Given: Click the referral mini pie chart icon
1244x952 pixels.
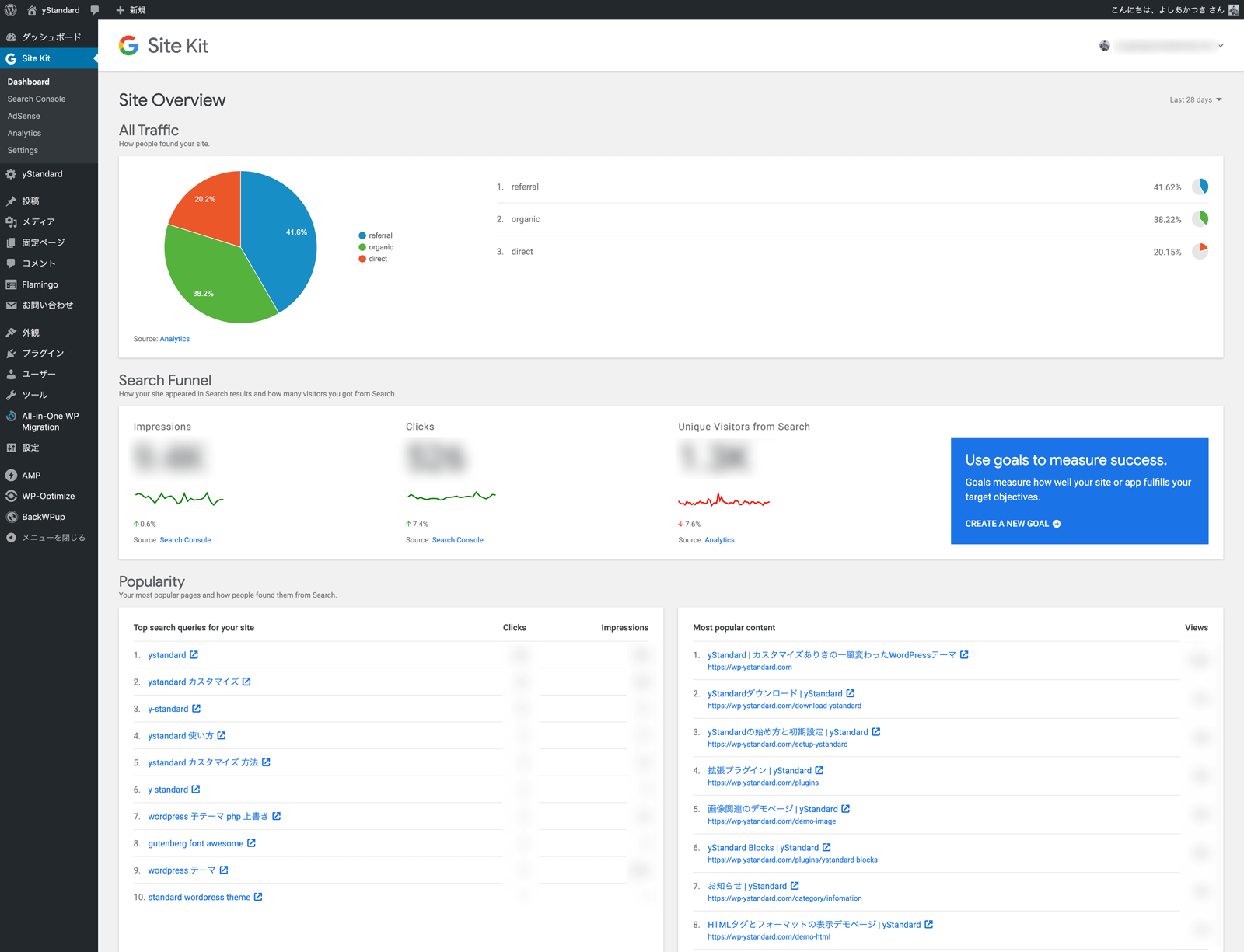Looking at the screenshot, I should [1200, 187].
